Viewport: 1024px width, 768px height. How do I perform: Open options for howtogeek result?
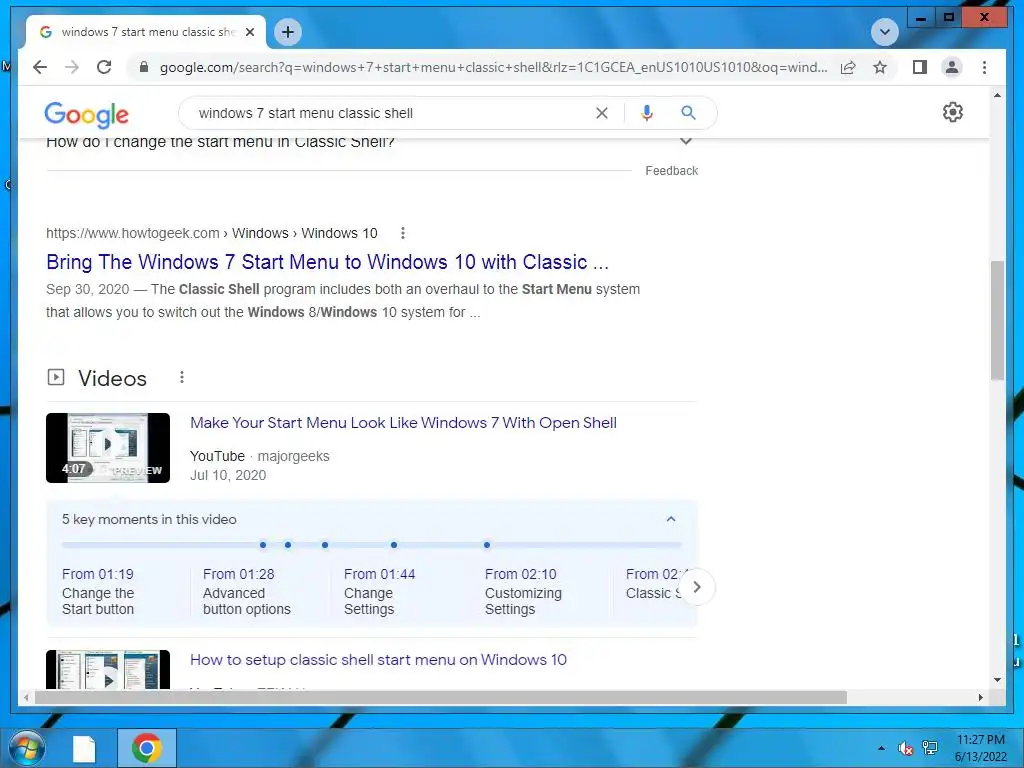(x=402, y=233)
